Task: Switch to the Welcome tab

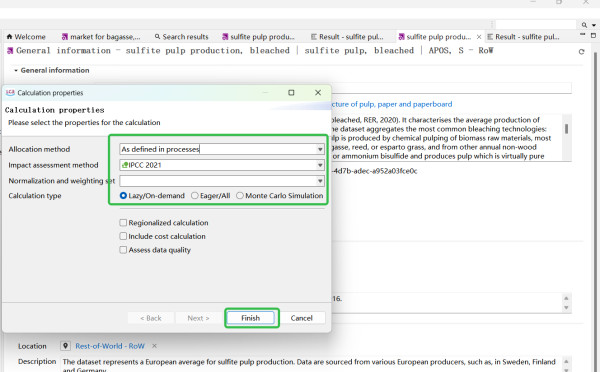Action: coord(26,37)
